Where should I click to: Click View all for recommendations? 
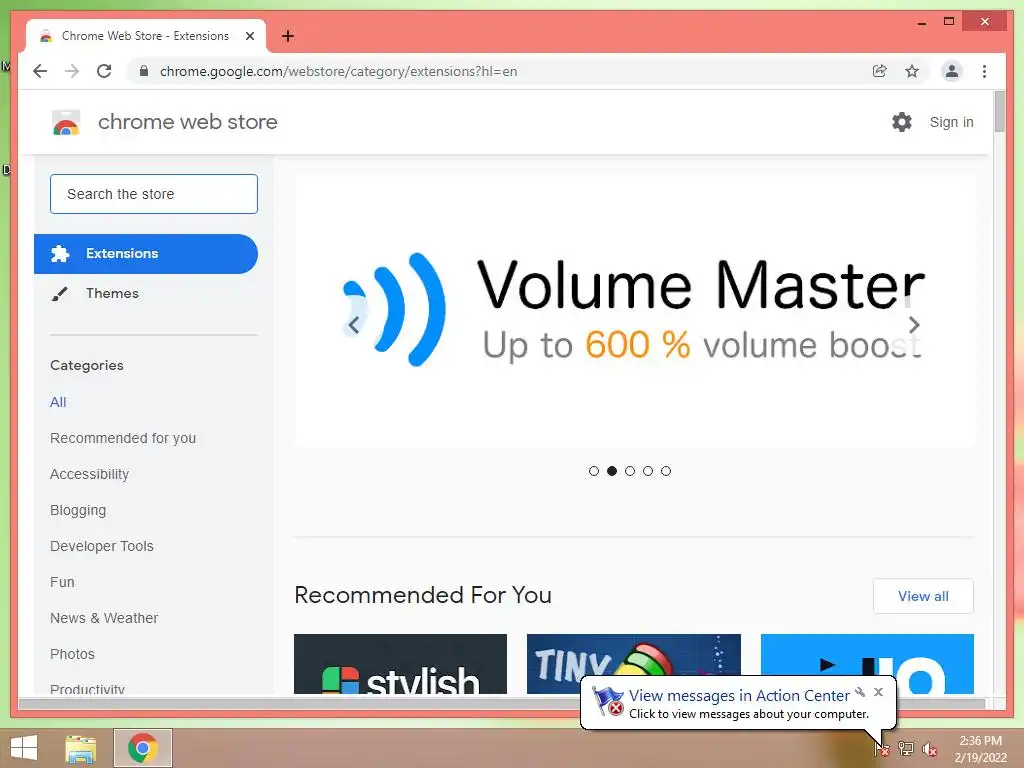click(x=923, y=596)
